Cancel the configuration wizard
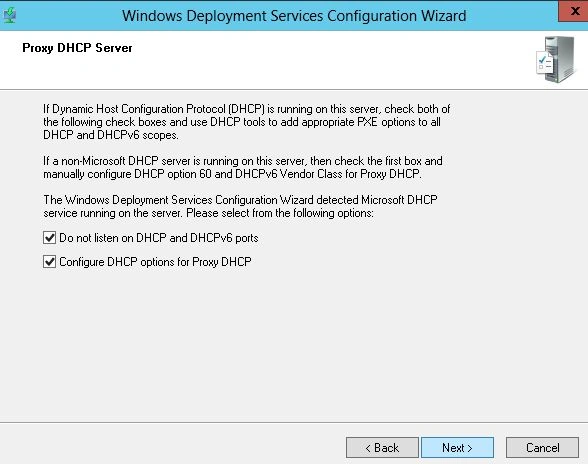The image size is (588, 464). pos(542,447)
